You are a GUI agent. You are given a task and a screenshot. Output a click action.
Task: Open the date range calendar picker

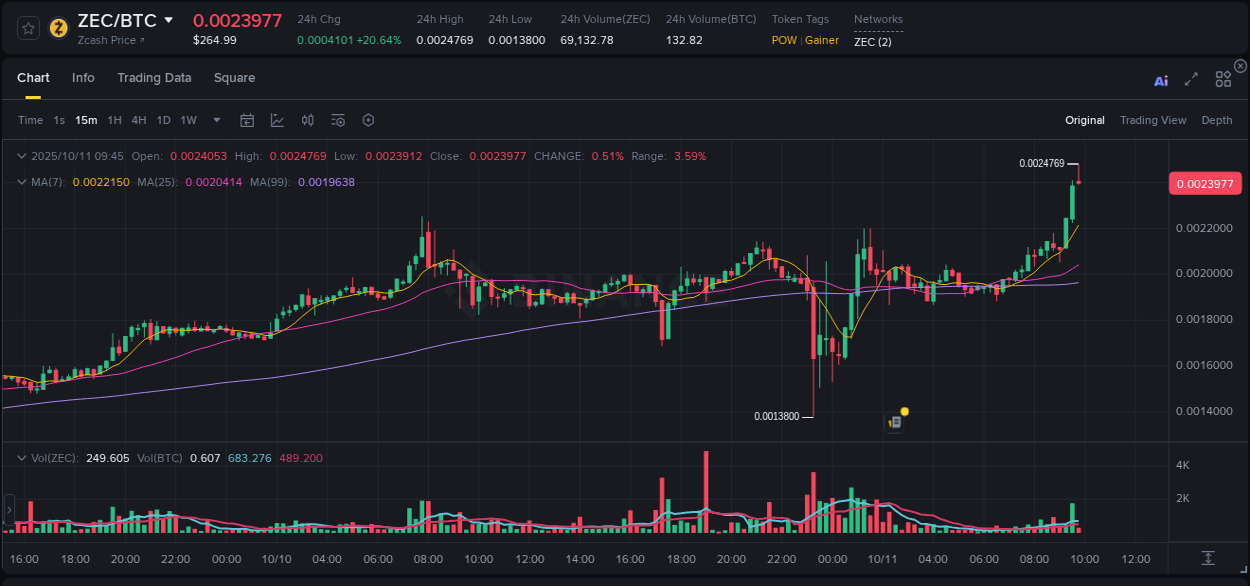[247, 120]
